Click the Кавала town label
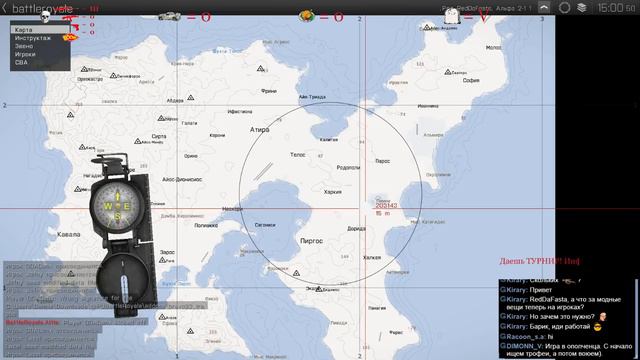This screenshot has height=360, width=640. (69, 234)
